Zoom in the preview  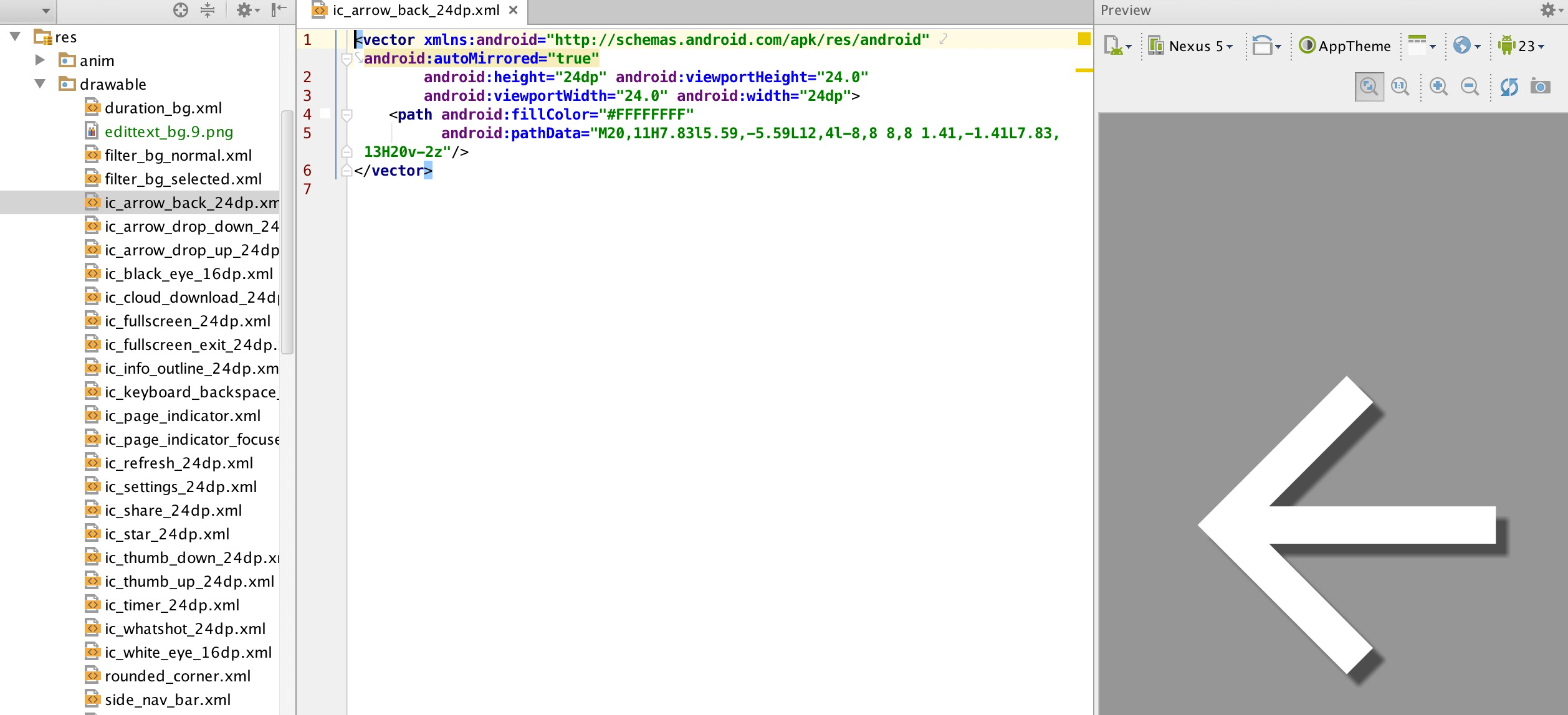[1438, 87]
